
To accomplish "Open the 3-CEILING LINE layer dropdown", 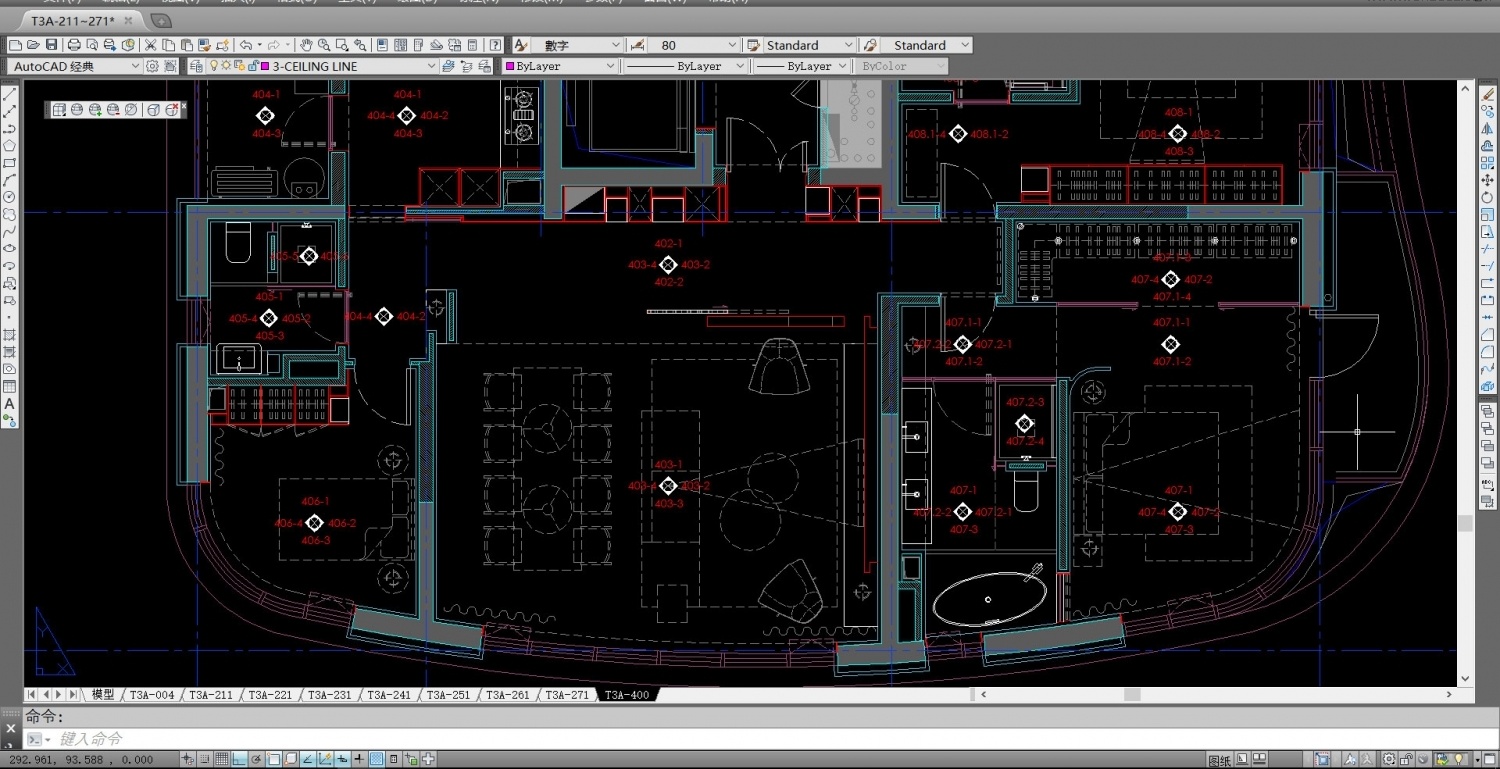I will 322,66.
